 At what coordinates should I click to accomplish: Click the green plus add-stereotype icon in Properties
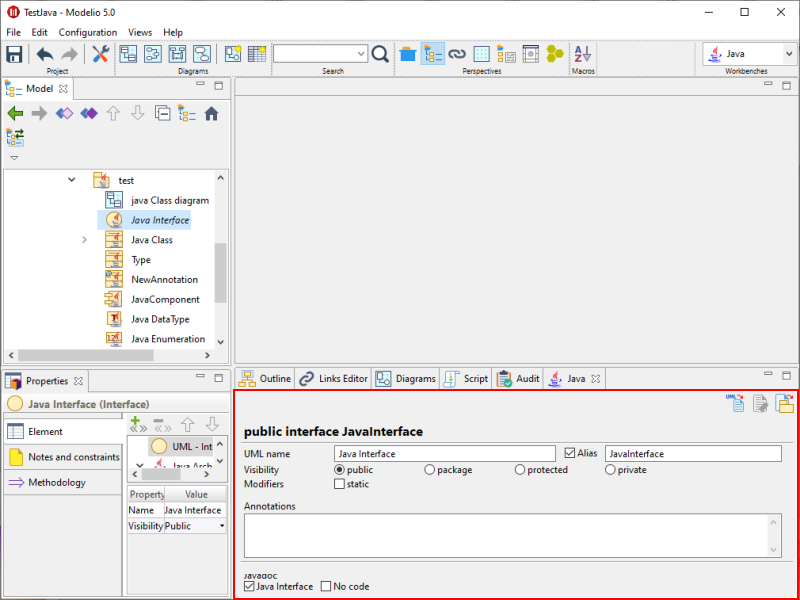tap(136, 424)
